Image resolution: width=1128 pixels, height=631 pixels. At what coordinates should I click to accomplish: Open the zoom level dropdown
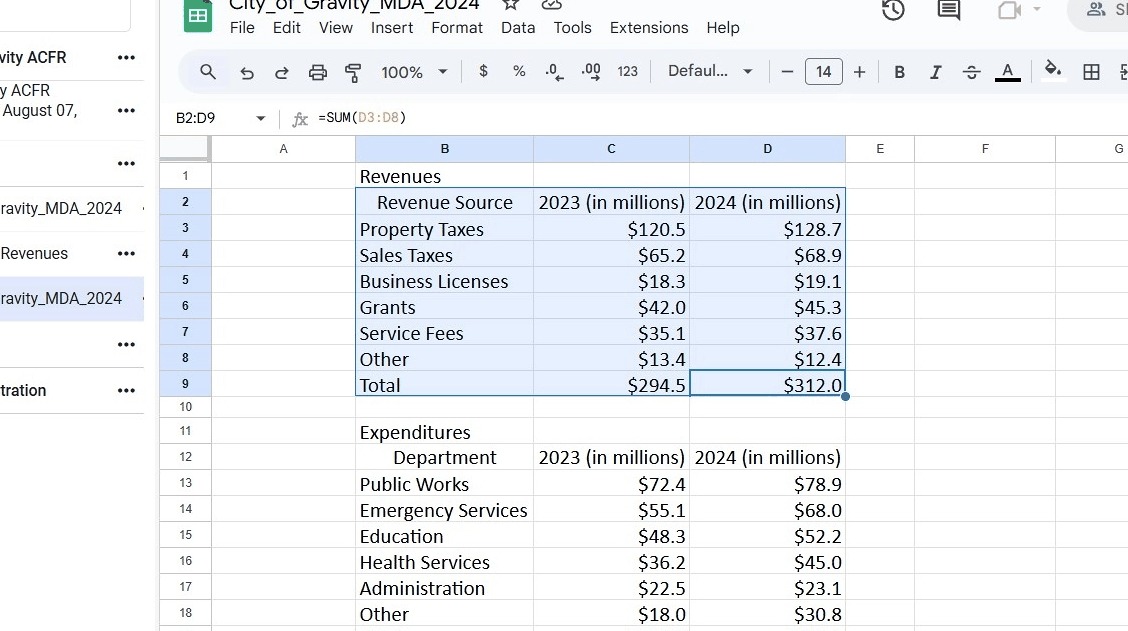pyautogui.click(x=414, y=72)
